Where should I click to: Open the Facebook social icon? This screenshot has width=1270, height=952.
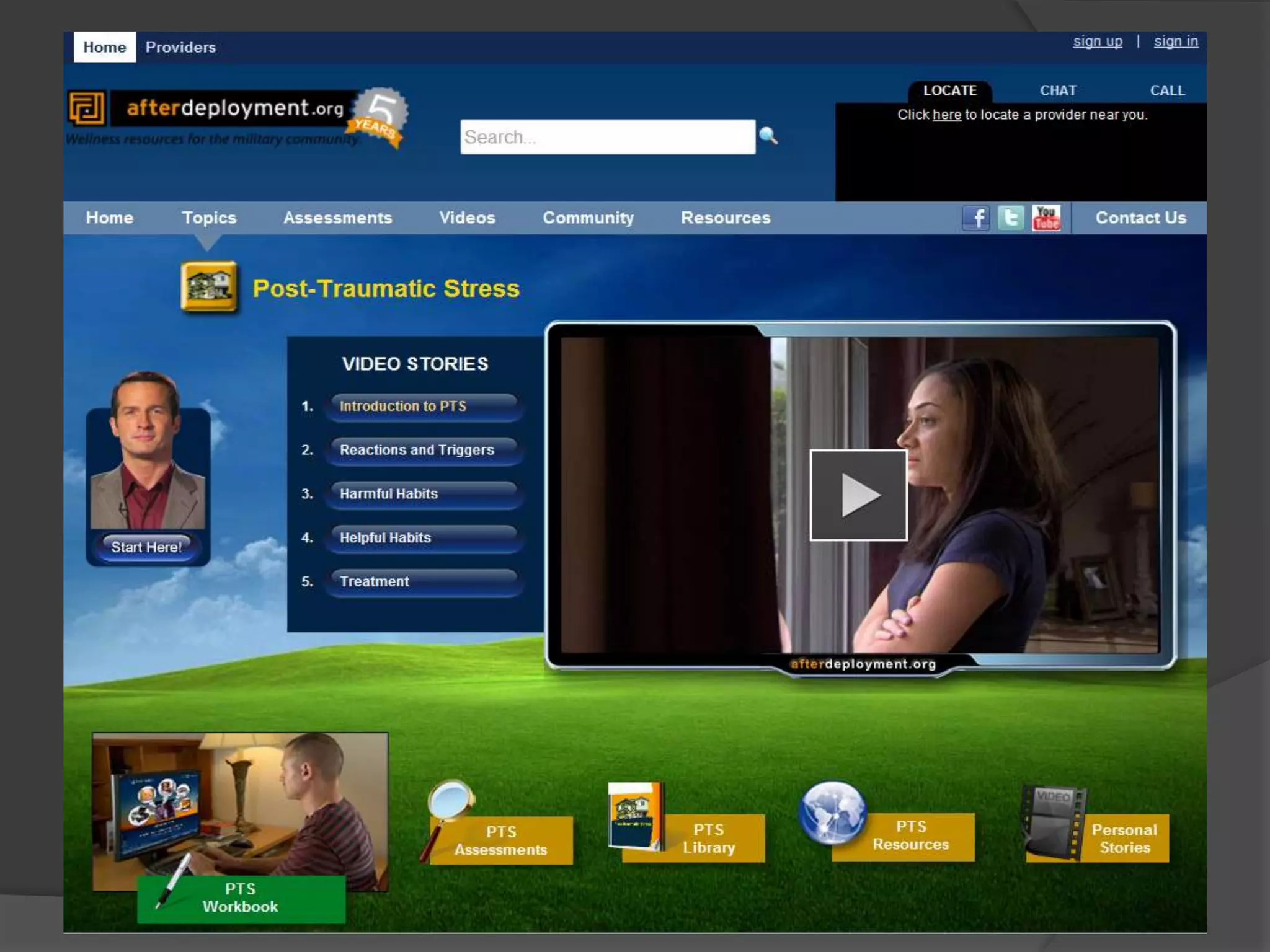(976, 218)
